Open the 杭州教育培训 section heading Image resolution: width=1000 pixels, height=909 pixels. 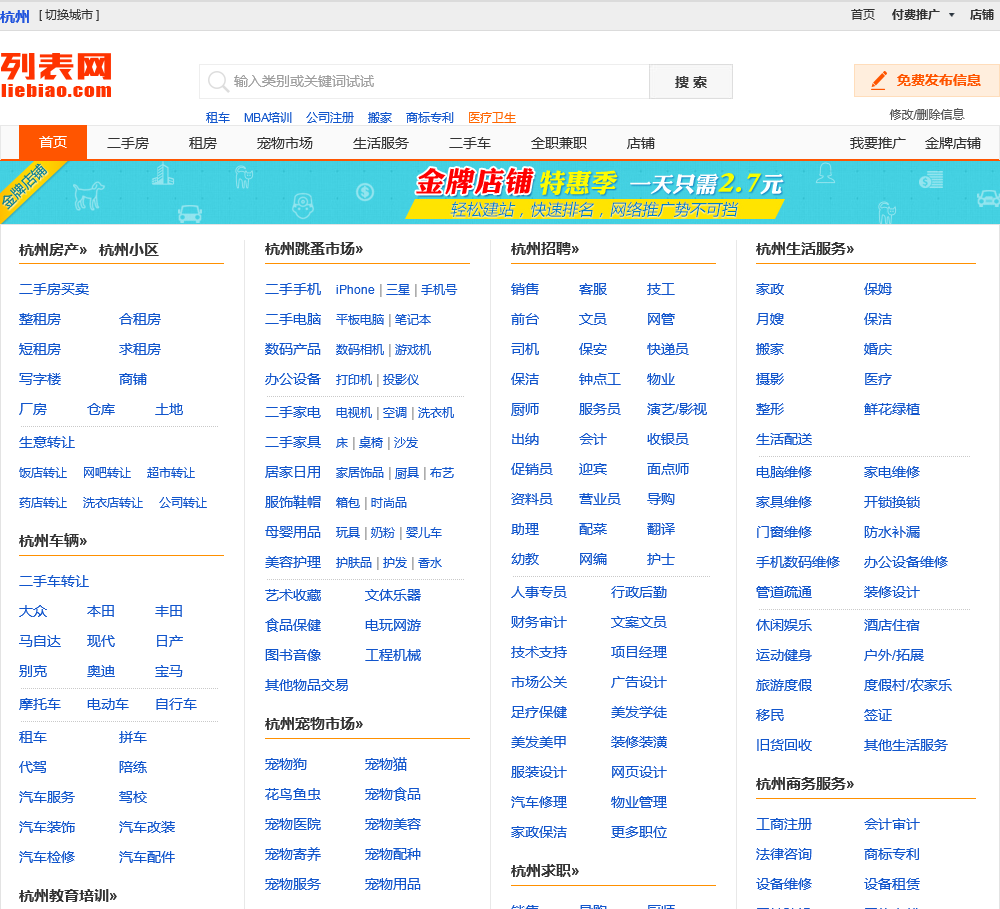pos(68,896)
